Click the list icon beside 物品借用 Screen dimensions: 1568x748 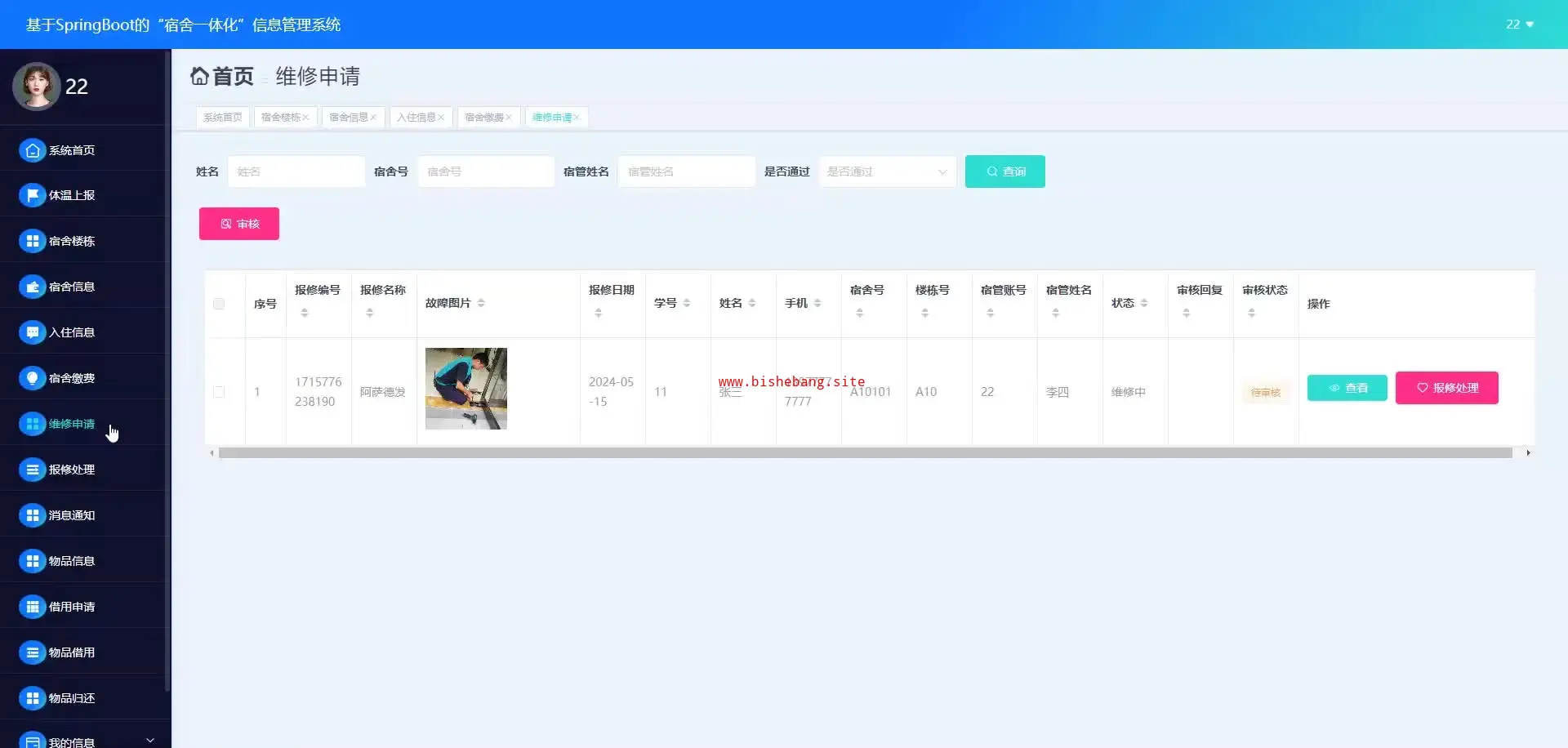[x=32, y=652]
